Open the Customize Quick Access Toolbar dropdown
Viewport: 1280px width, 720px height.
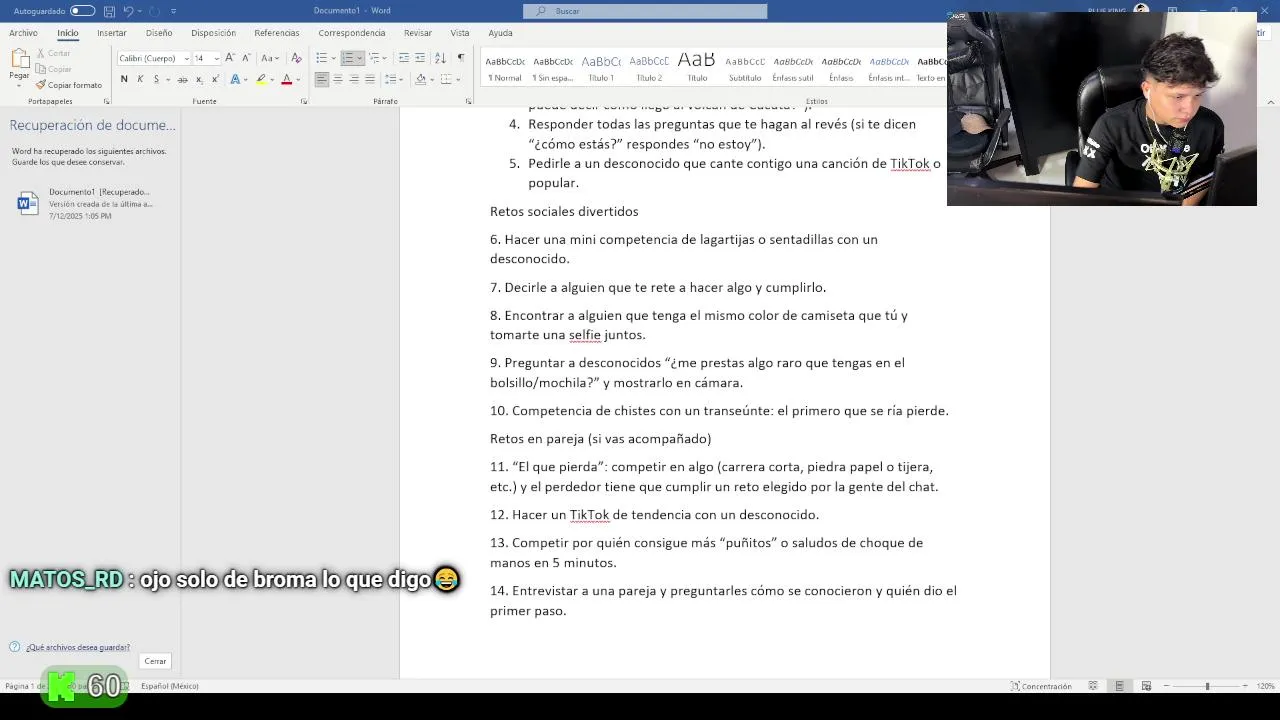click(x=173, y=11)
